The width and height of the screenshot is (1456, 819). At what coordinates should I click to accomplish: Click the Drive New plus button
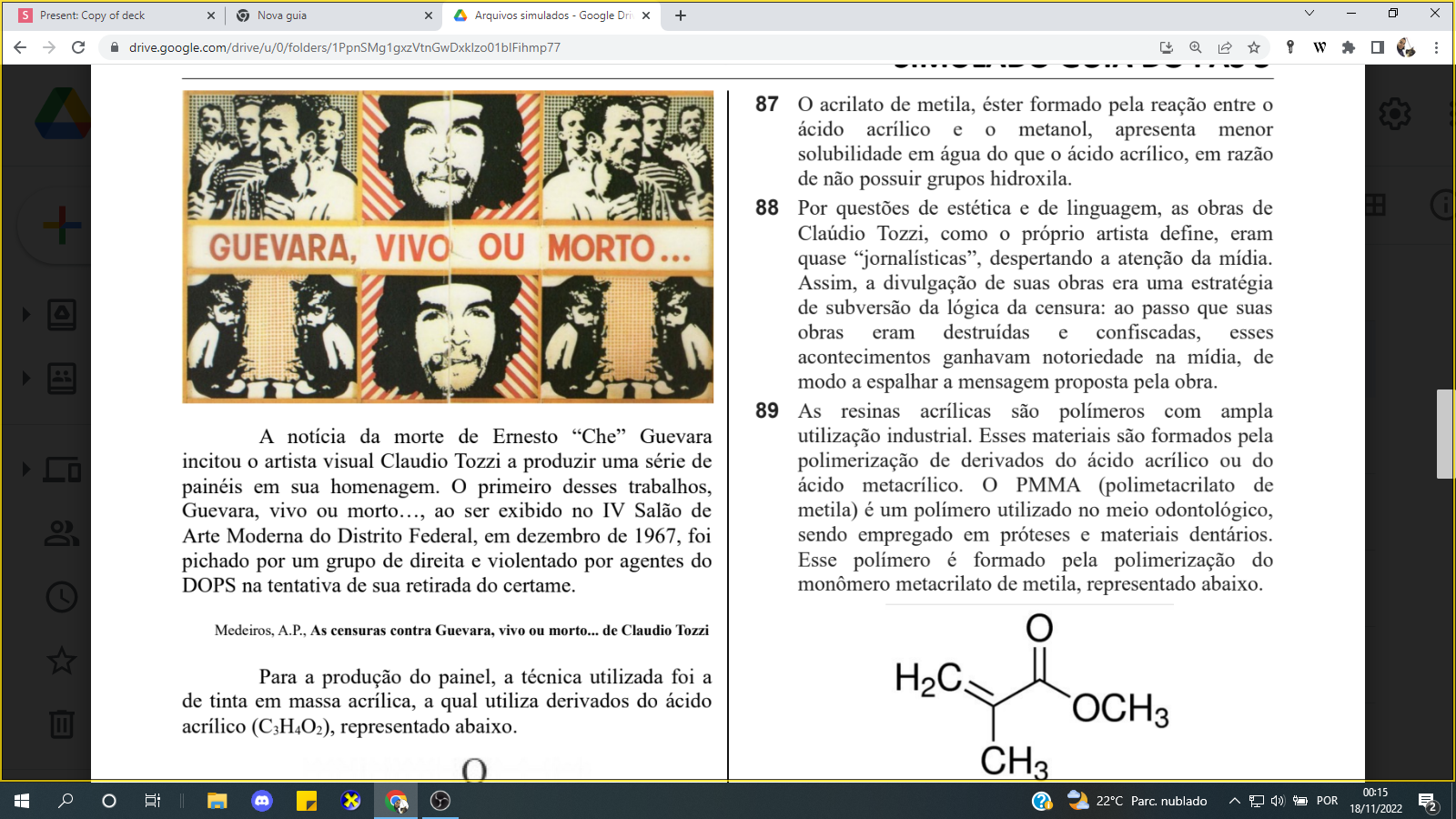point(62,225)
